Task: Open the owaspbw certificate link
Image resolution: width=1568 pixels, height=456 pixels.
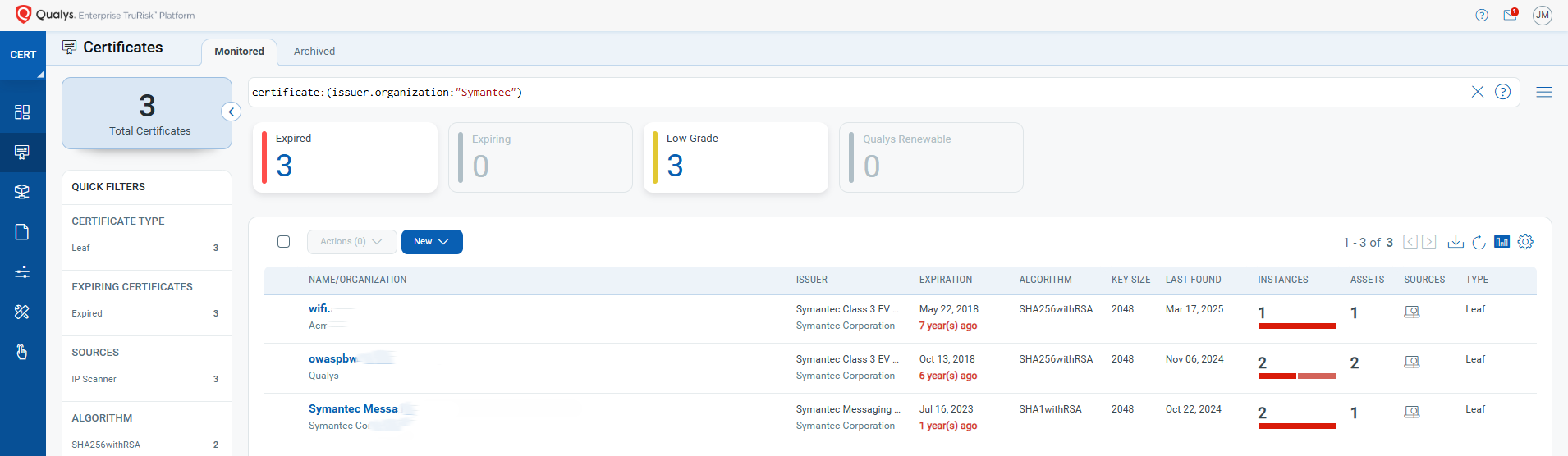Action: point(332,358)
